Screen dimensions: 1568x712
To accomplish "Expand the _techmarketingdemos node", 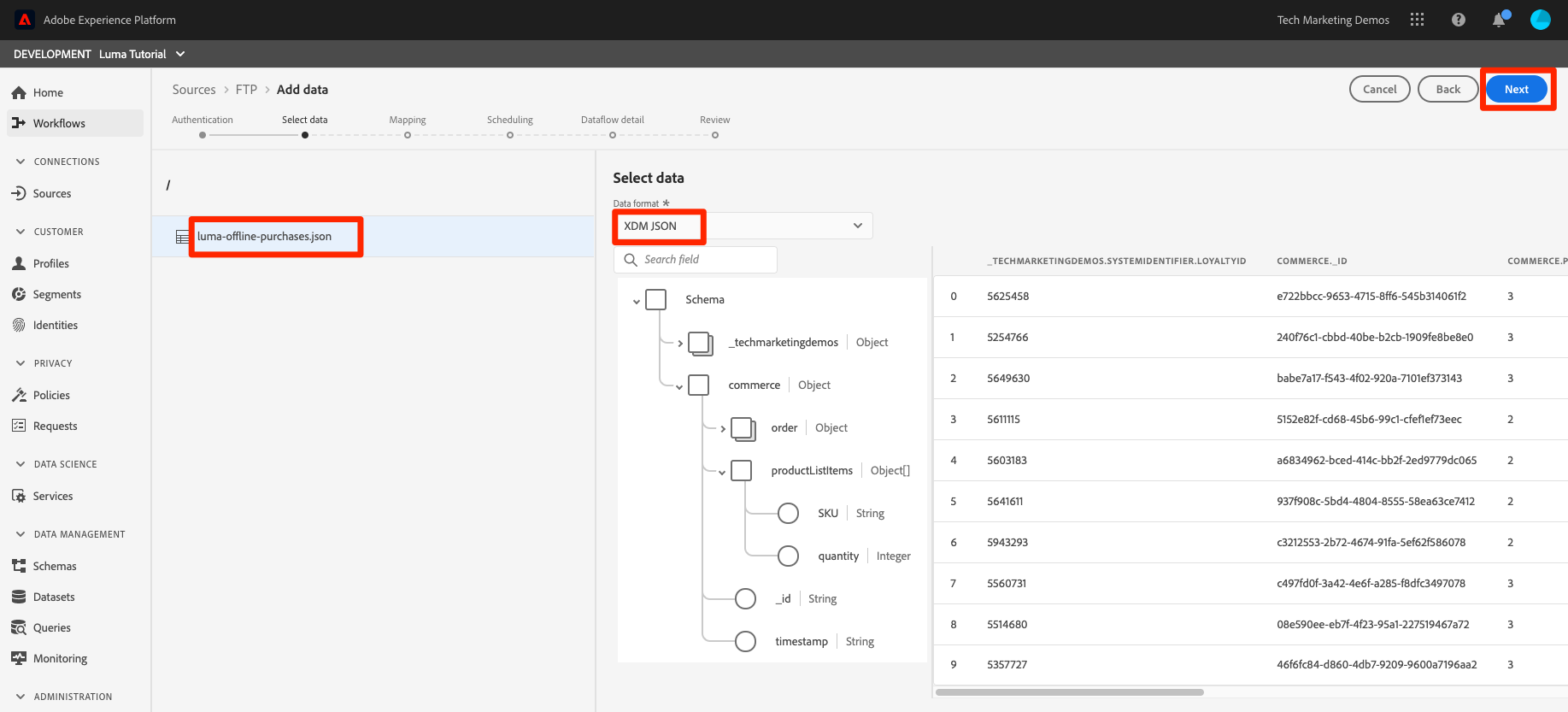I will tap(680, 344).
